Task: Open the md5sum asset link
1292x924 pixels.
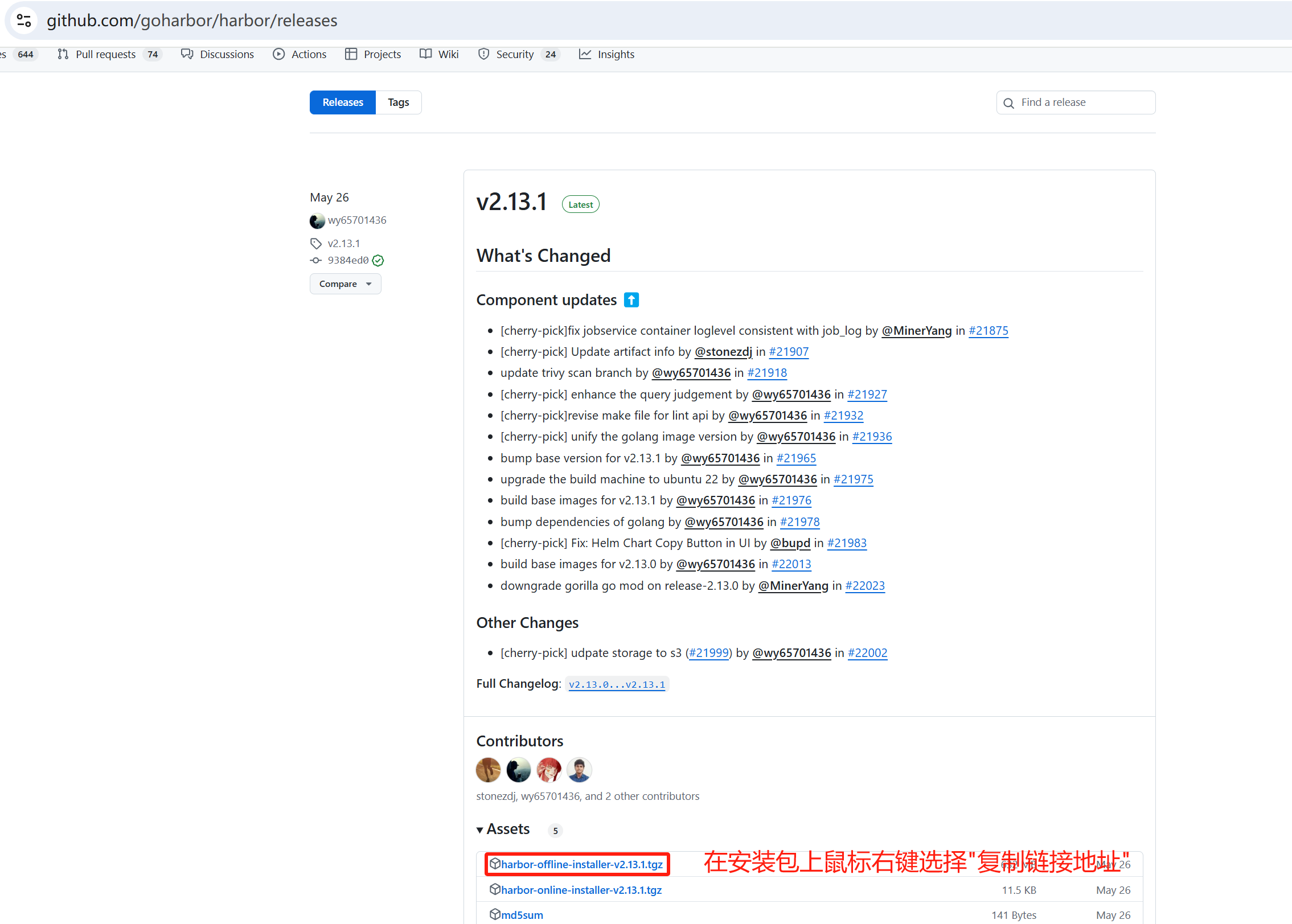Action: [x=522, y=915]
